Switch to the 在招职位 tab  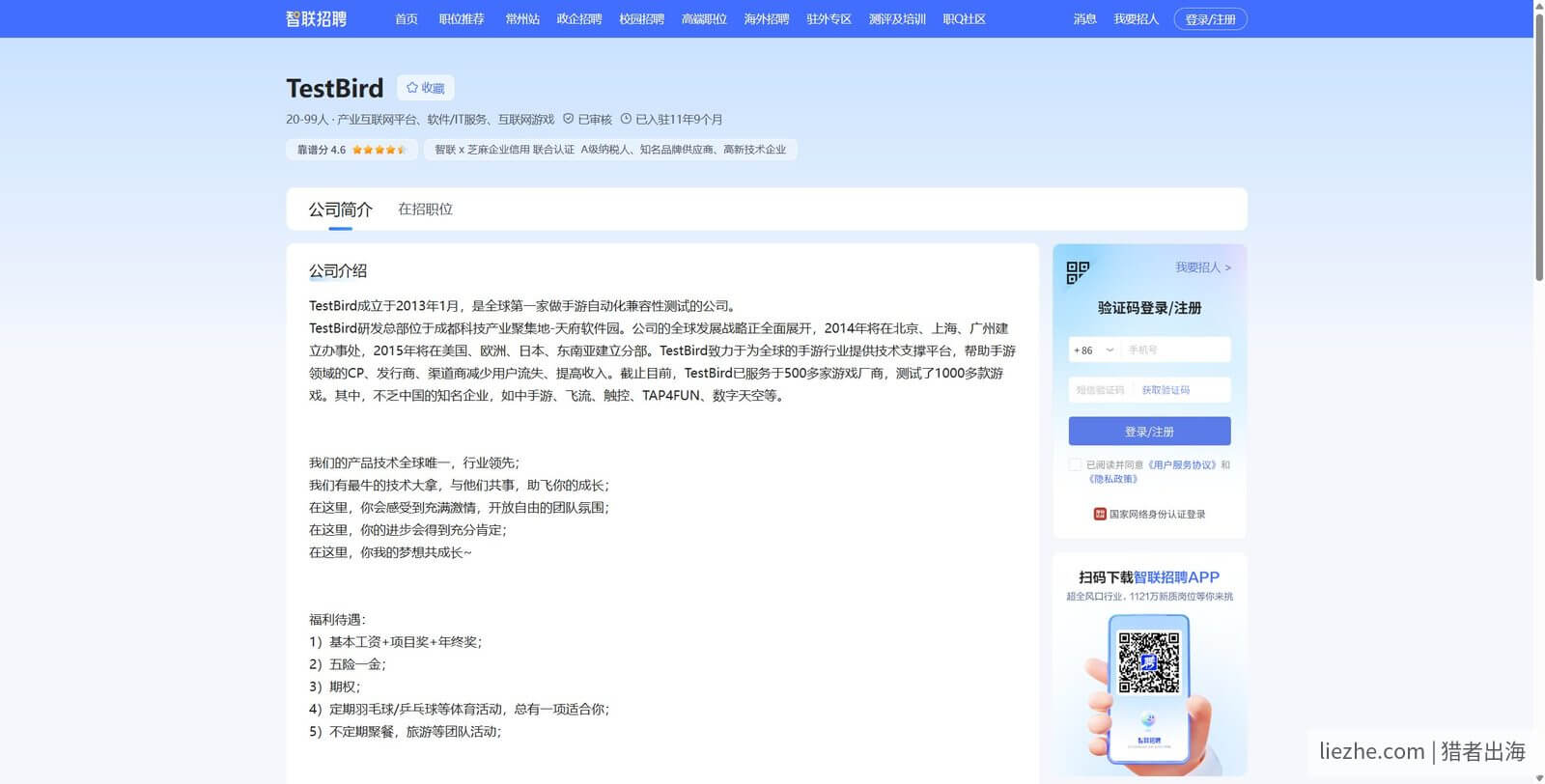click(x=426, y=210)
